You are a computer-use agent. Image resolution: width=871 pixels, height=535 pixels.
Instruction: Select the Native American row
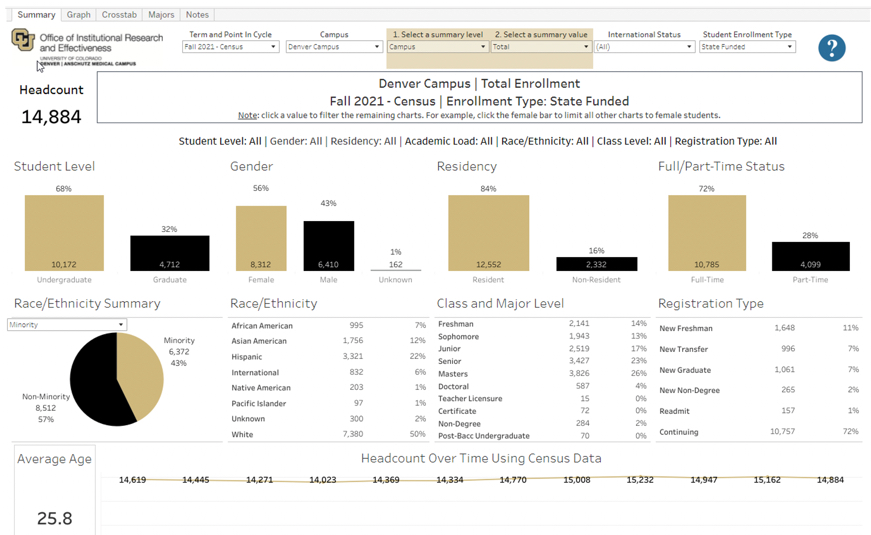click(x=328, y=387)
